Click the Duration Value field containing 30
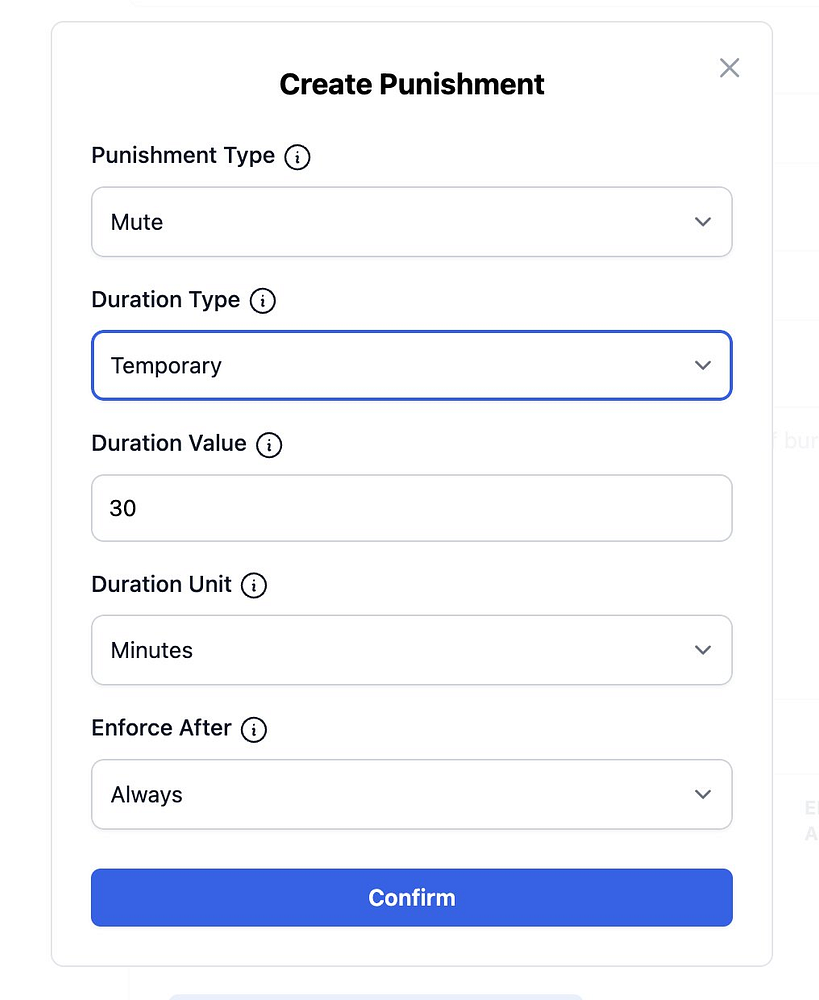This screenshot has width=819, height=1000. click(411, 508)
